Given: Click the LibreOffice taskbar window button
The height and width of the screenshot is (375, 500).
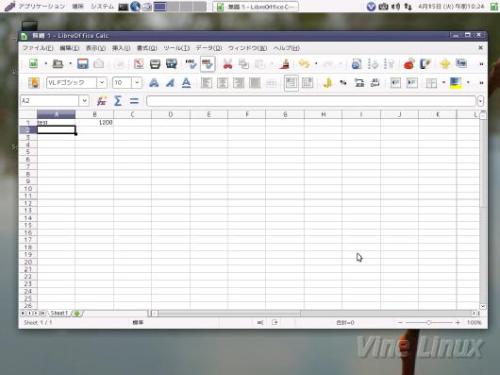Looking at the screenshot, I should (255, 7).
